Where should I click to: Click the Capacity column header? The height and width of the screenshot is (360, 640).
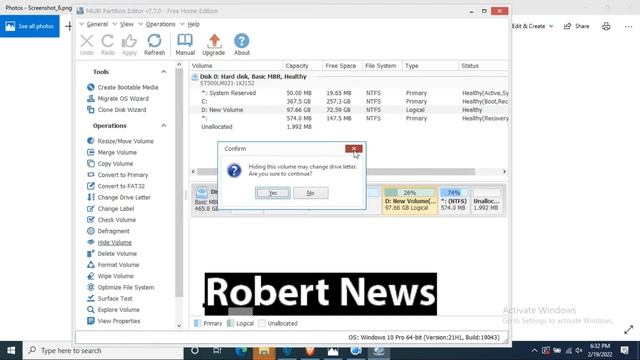point(302,66)
